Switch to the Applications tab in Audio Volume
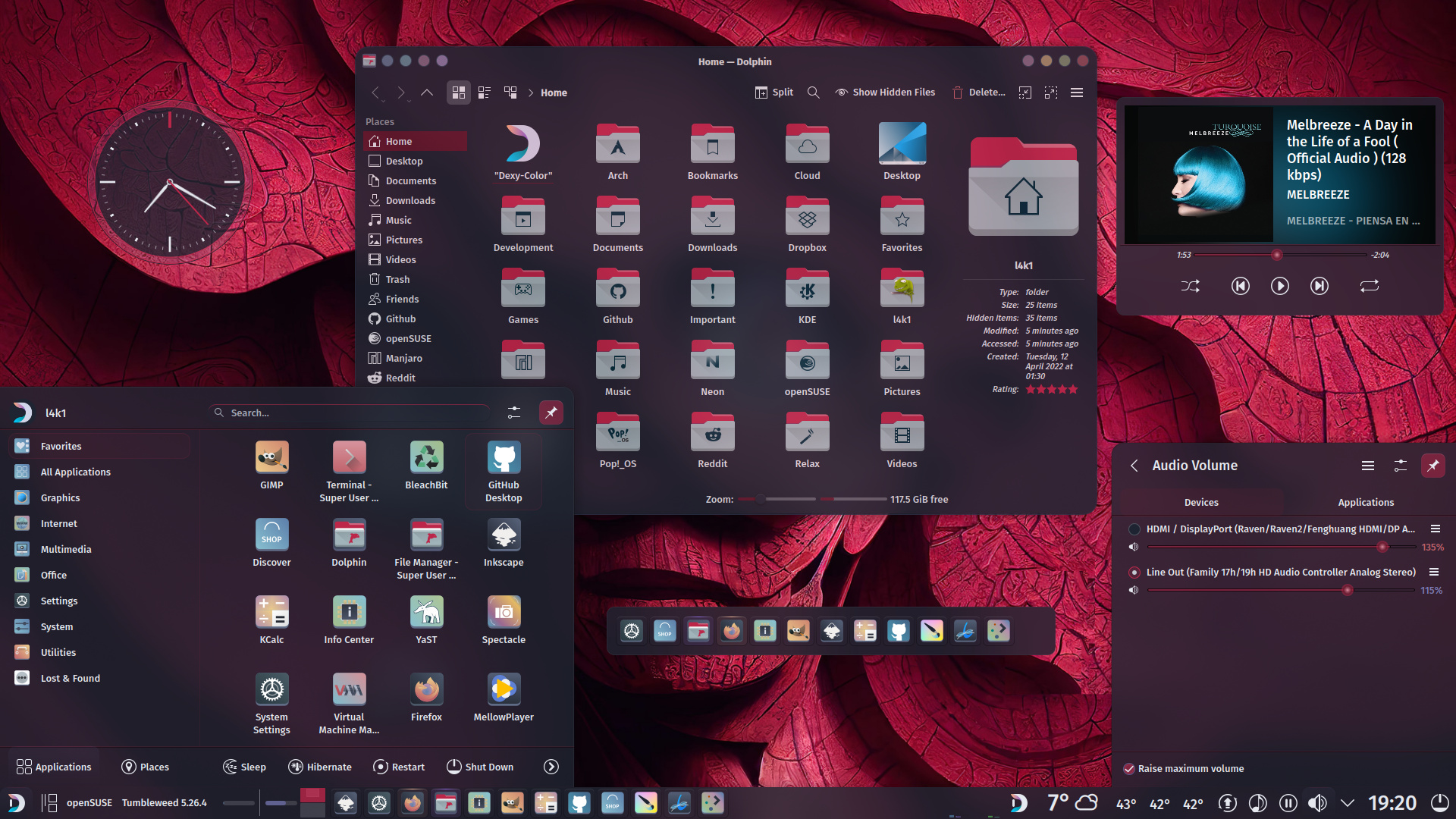 (1365, 502)
